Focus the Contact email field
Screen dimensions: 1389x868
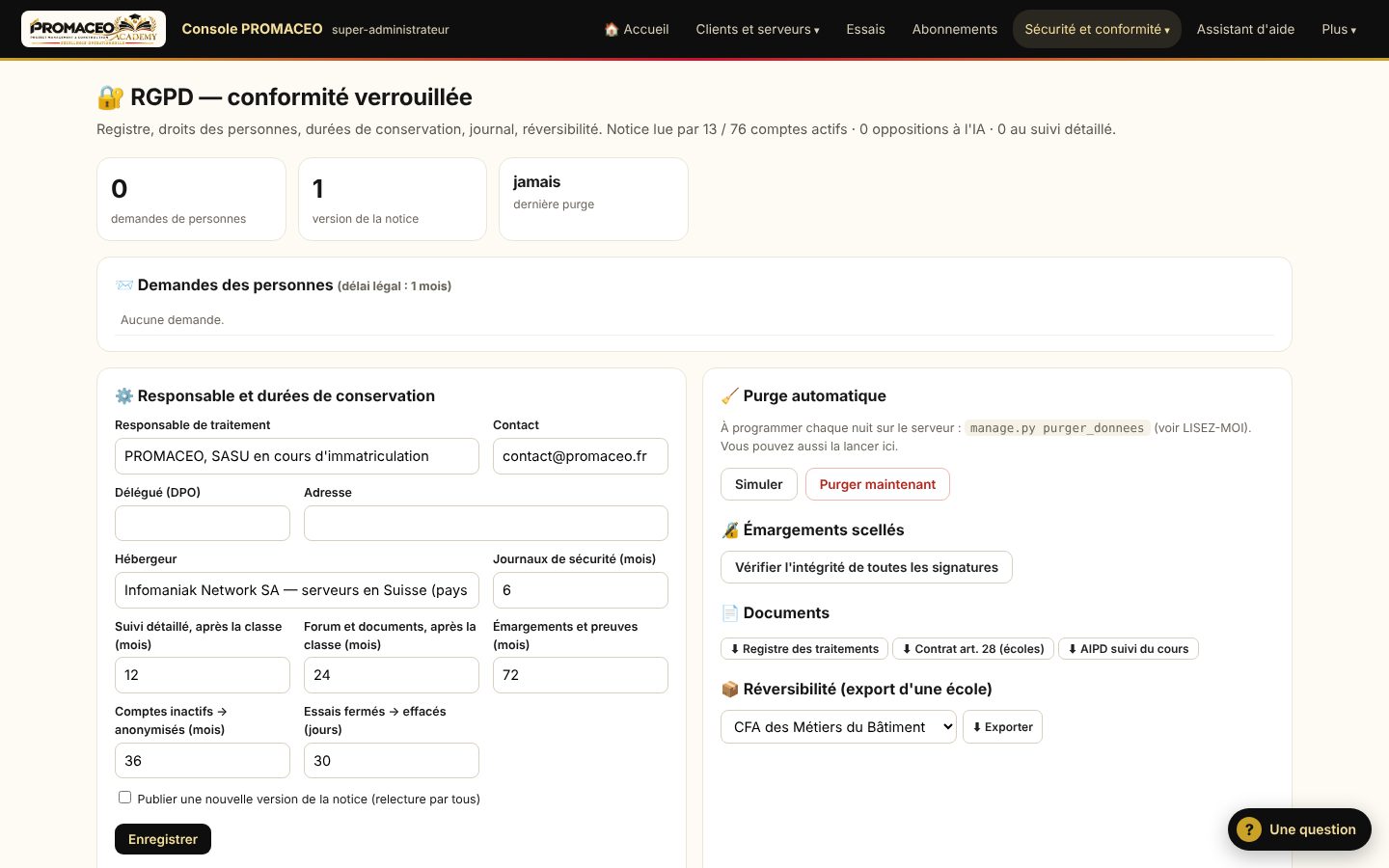(581, 456)
